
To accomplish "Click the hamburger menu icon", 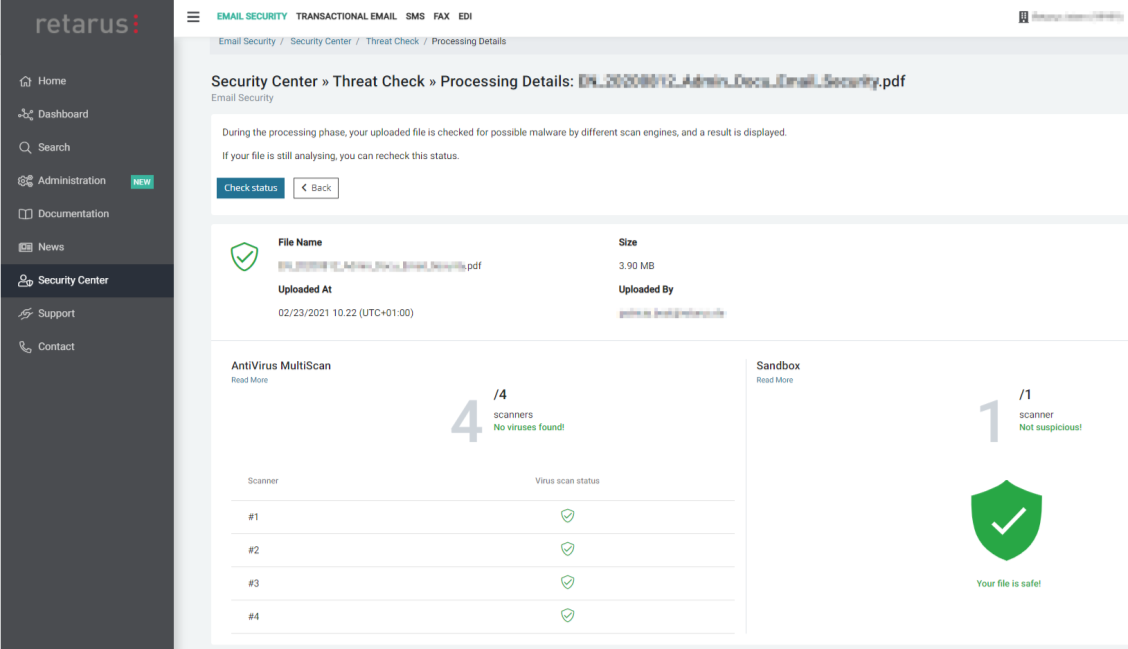I will click(193, 17).
